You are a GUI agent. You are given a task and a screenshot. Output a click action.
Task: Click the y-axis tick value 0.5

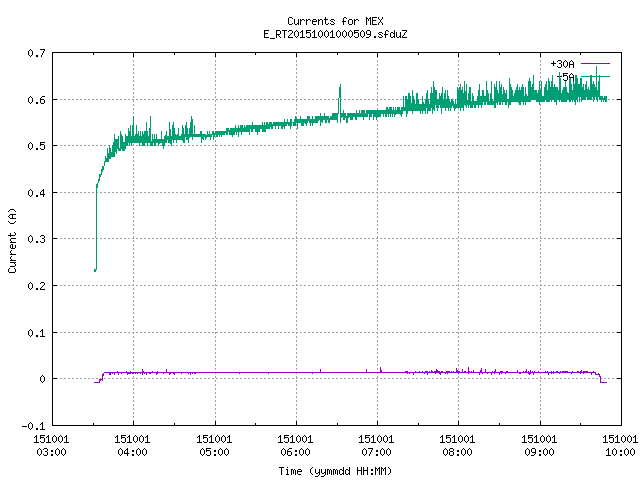(x=36, y=146)
